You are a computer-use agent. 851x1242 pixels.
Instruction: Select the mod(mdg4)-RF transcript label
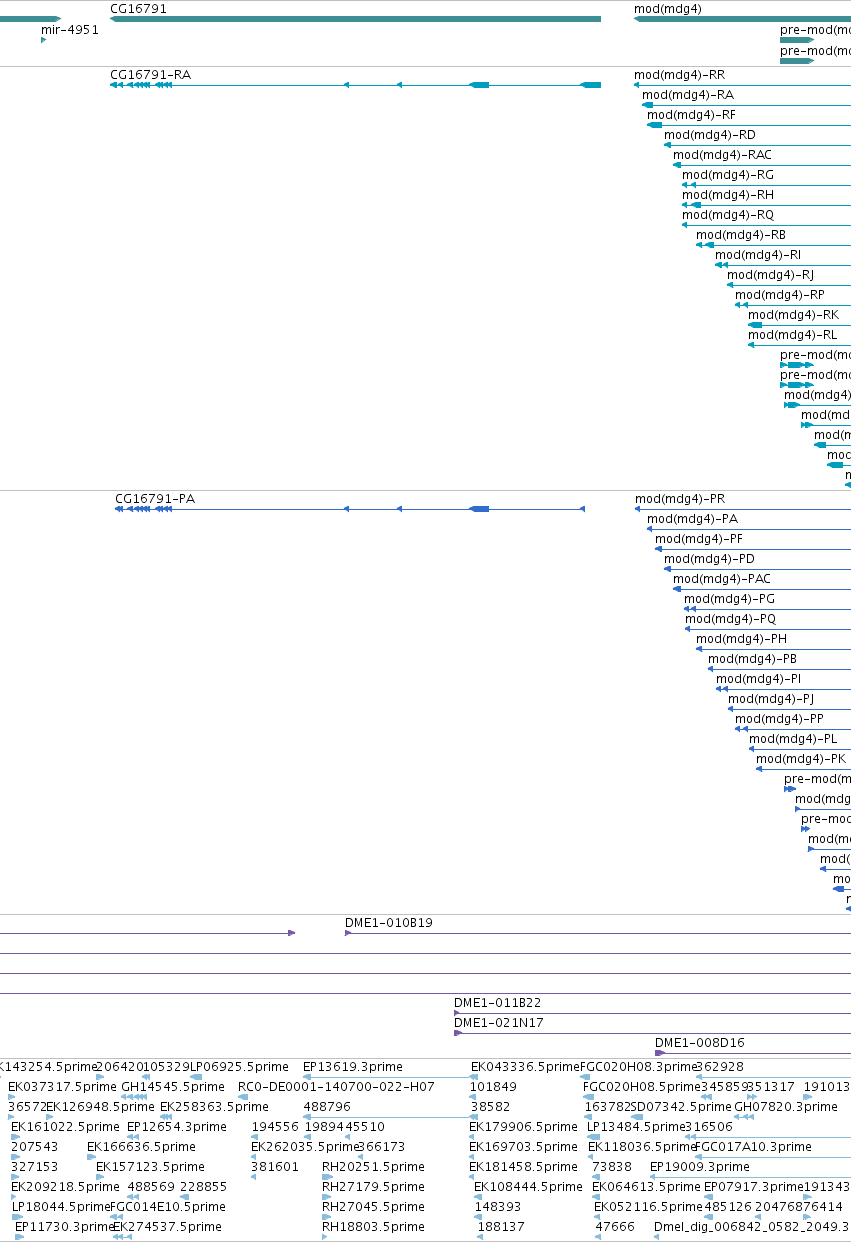tap(692, 114)
